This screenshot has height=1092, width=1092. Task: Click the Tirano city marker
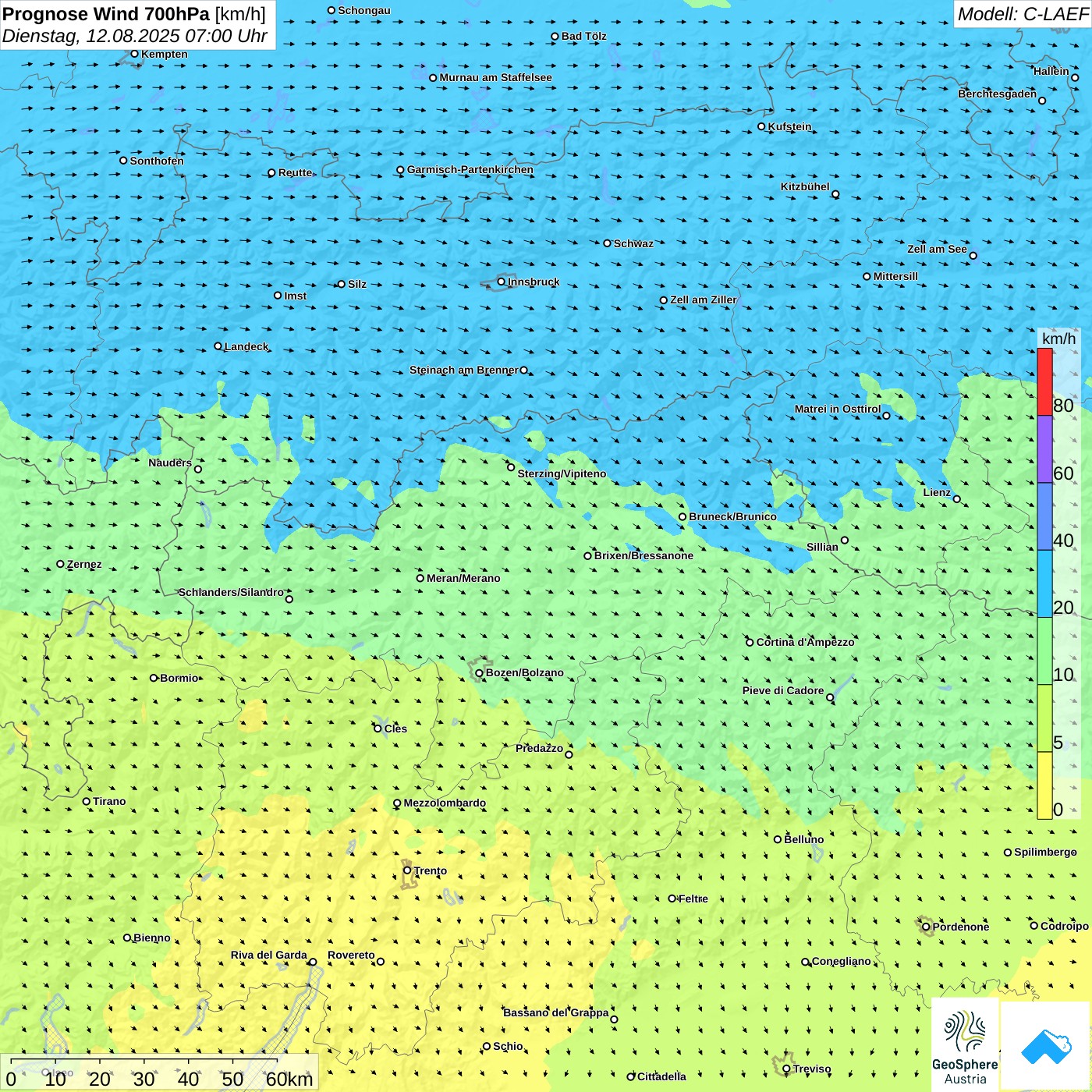pos(87,801)
